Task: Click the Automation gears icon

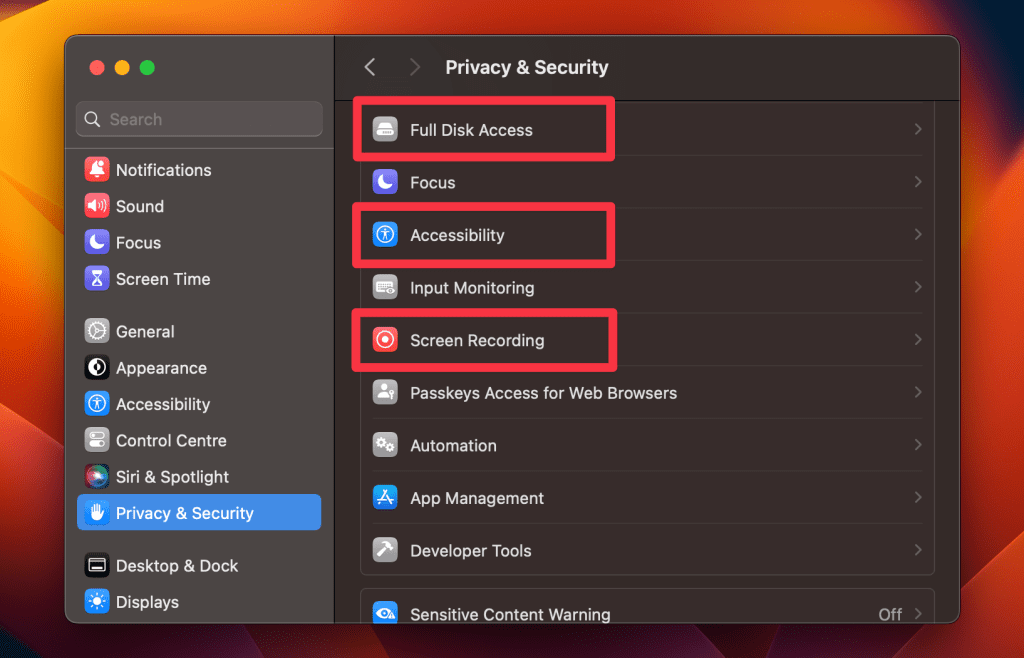Action: point(385,445)
